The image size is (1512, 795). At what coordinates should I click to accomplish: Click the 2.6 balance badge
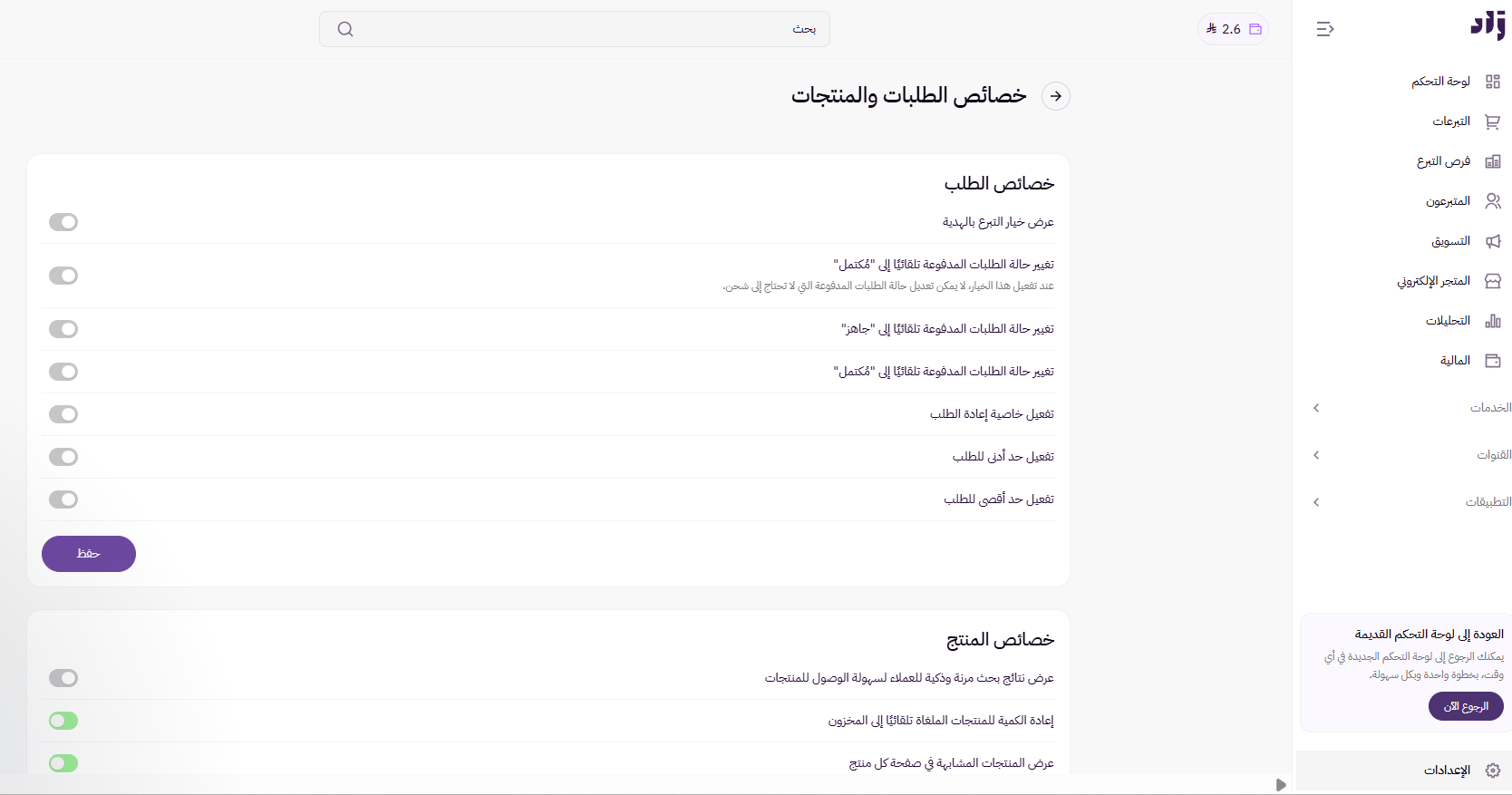(x=1233, y=29)
